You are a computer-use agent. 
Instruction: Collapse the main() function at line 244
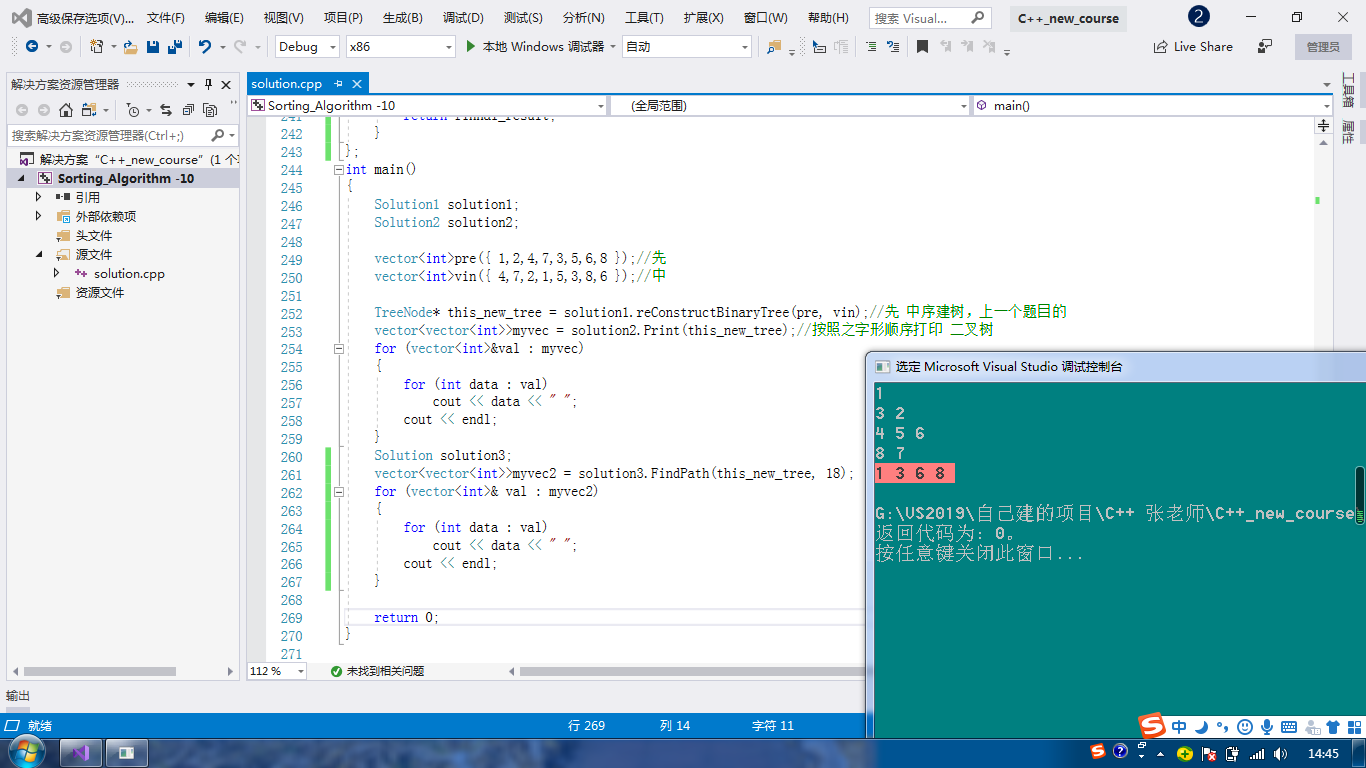[338, 170]
